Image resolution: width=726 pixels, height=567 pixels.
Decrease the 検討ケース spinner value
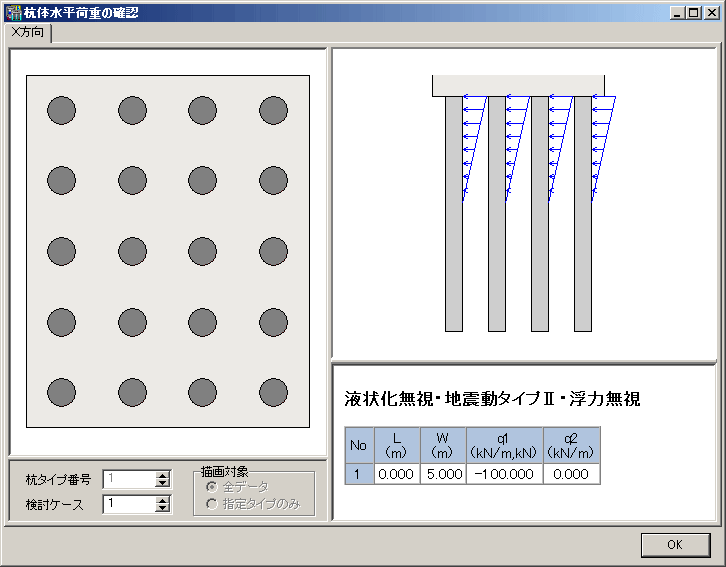pos(162,508)
